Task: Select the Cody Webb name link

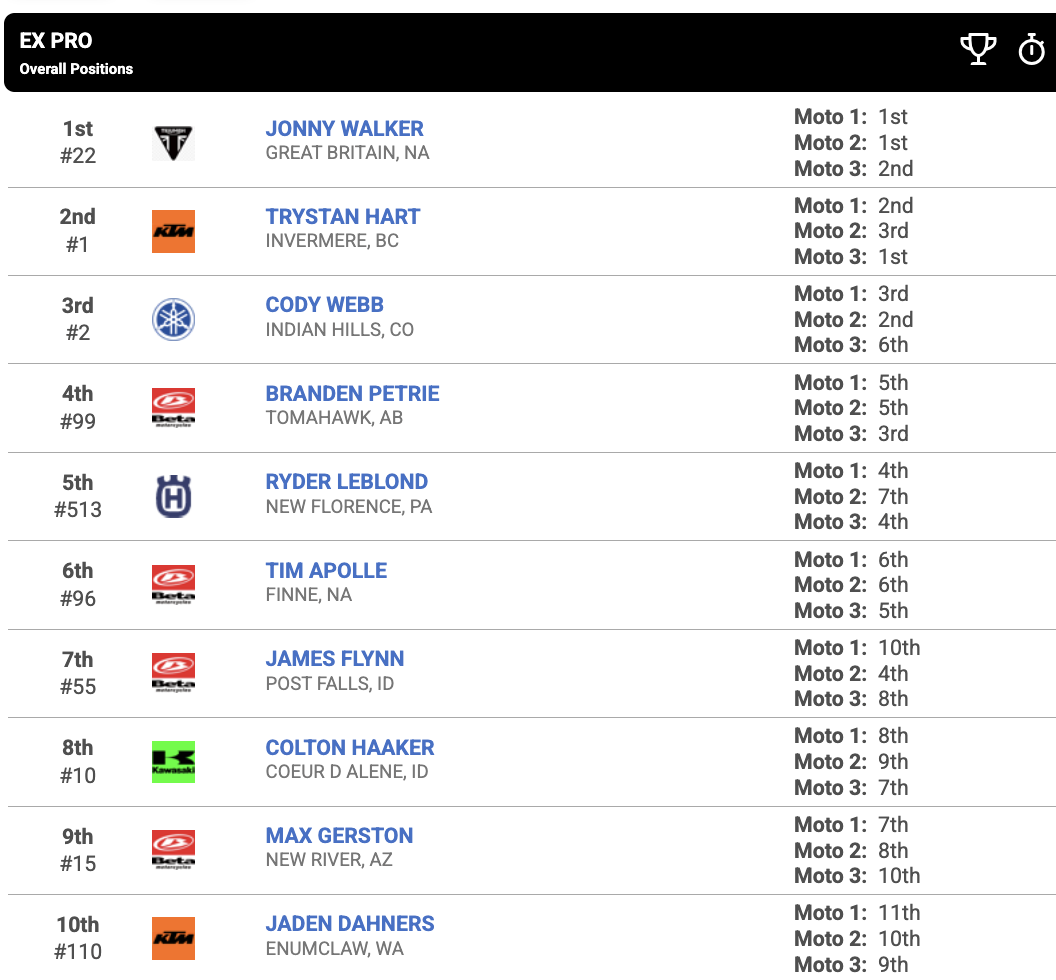Action: click(324, 305)
